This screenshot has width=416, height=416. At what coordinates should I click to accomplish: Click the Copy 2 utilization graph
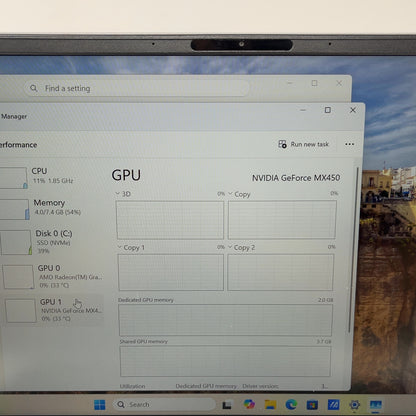pos(280,272)
